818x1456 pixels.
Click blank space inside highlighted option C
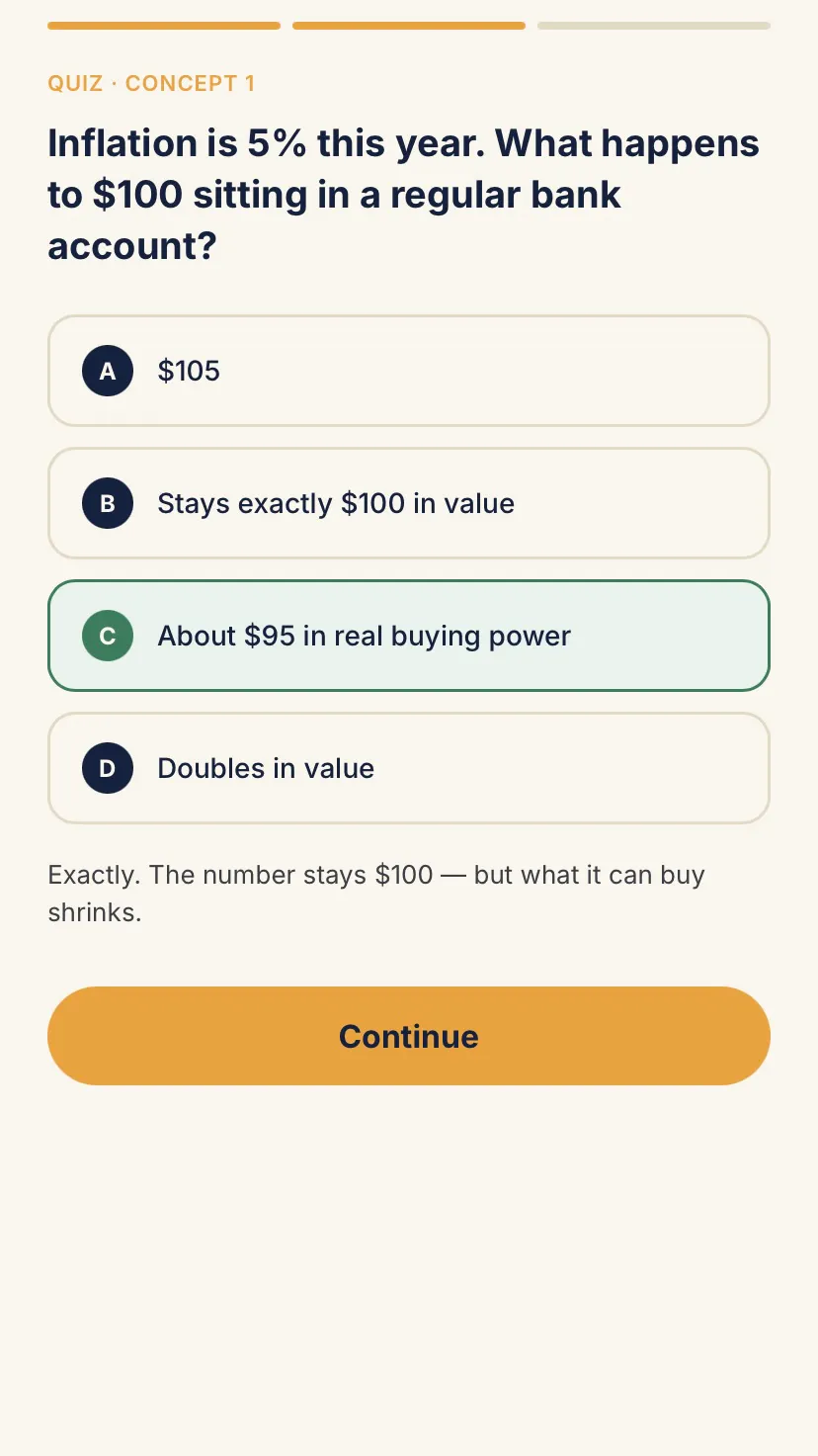672,636
